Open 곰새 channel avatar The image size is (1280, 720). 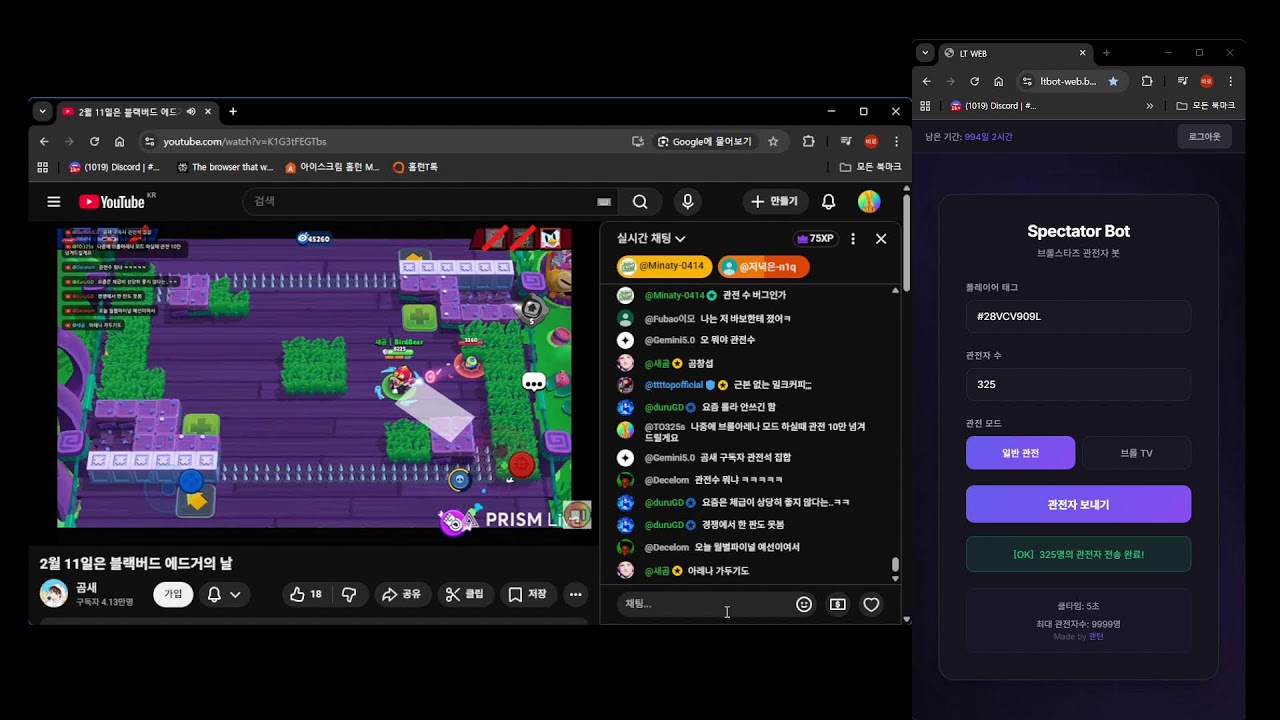click(x=54, y=594)
